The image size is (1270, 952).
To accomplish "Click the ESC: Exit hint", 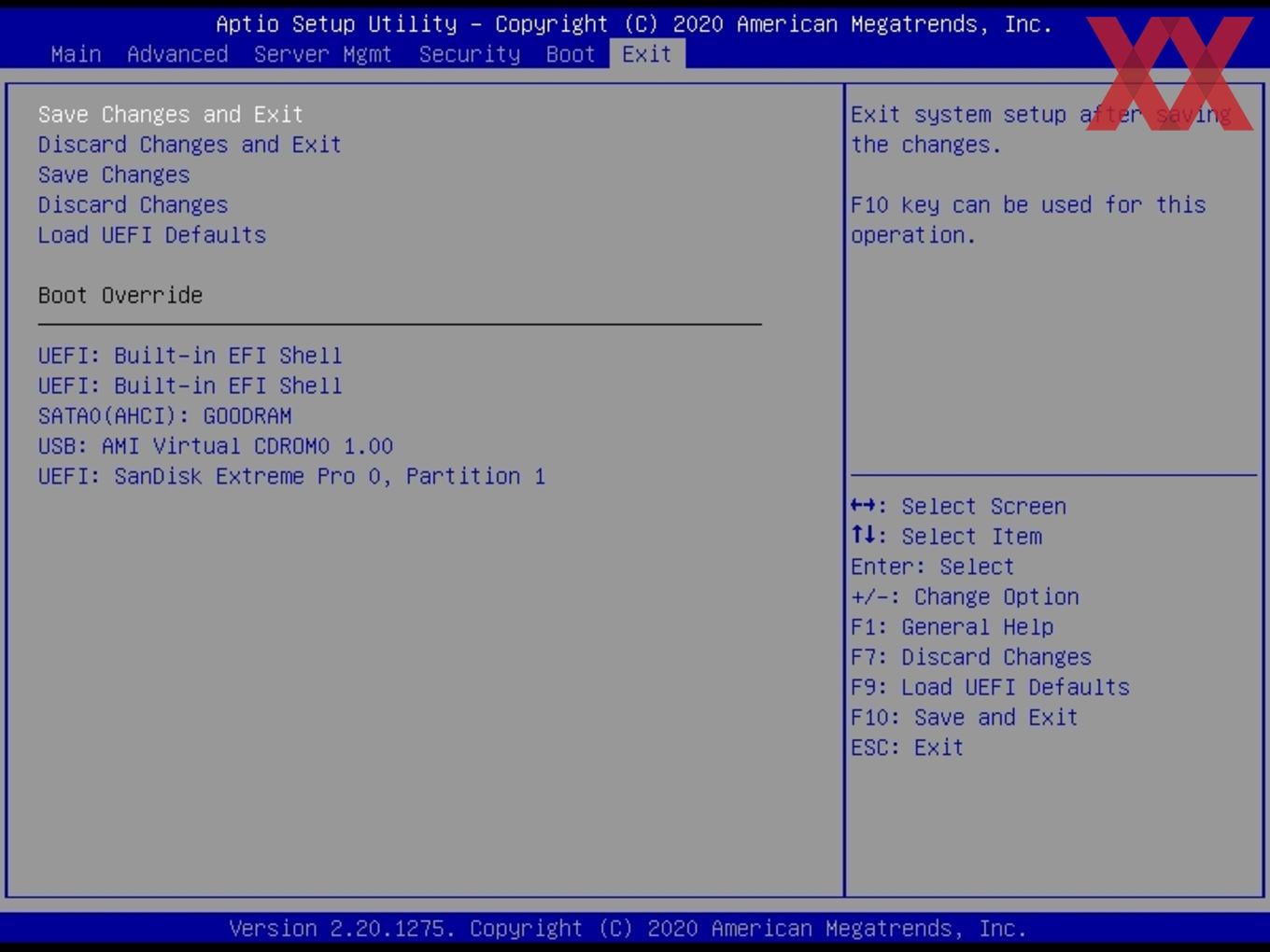I will tap(907, 748).
